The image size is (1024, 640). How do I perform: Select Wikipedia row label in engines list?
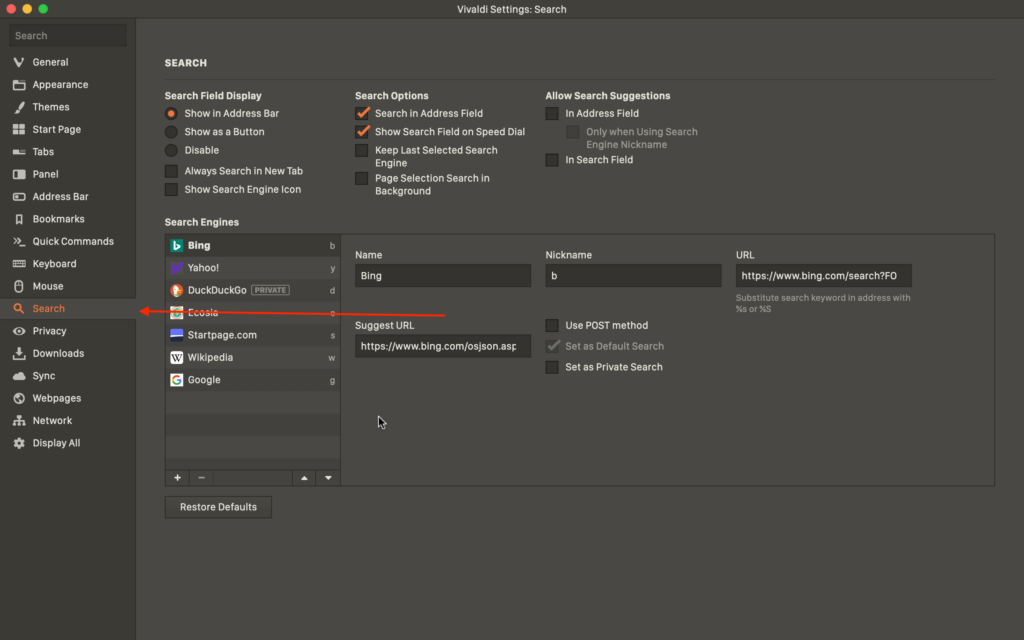point(210,357)
